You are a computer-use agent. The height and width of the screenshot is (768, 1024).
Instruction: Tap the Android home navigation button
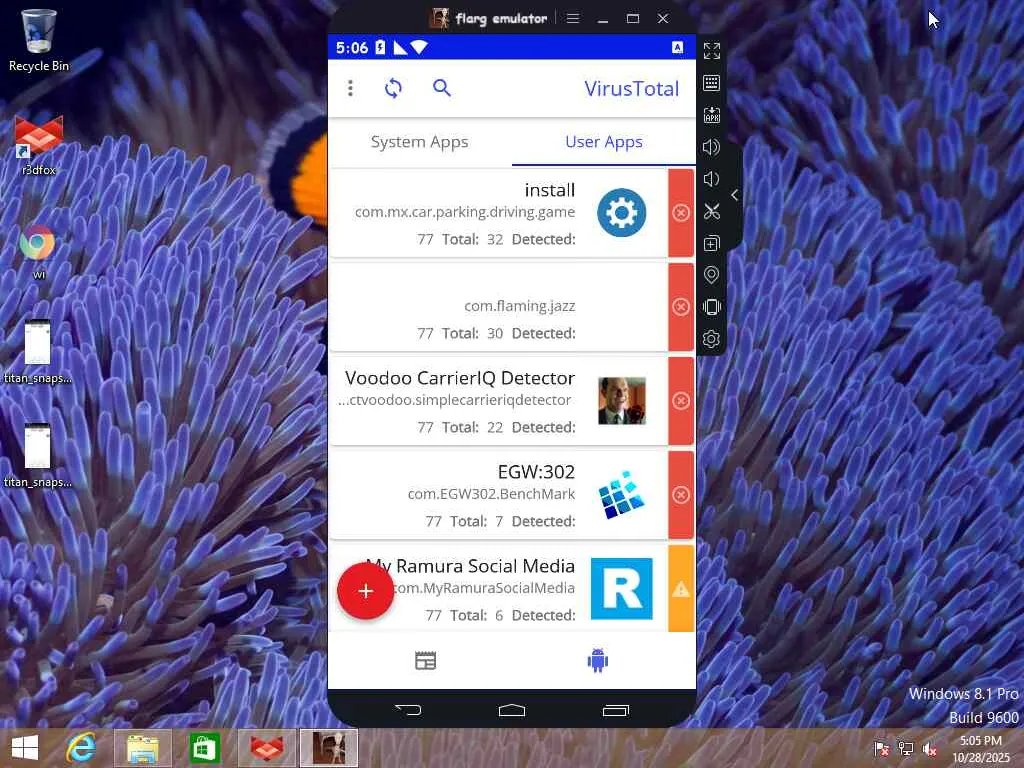click(x=512, y=710)
